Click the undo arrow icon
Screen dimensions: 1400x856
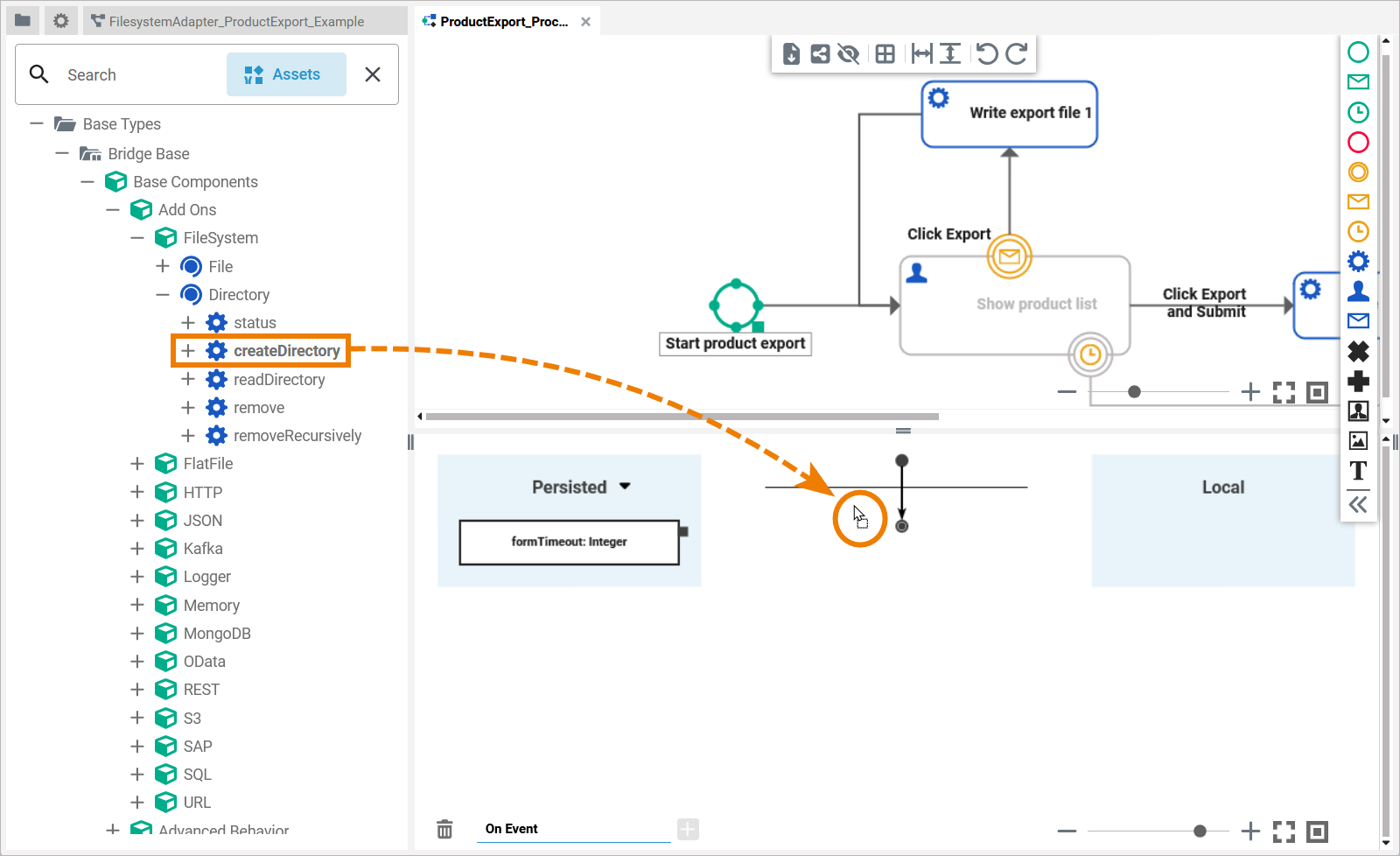tap(987, 54)
